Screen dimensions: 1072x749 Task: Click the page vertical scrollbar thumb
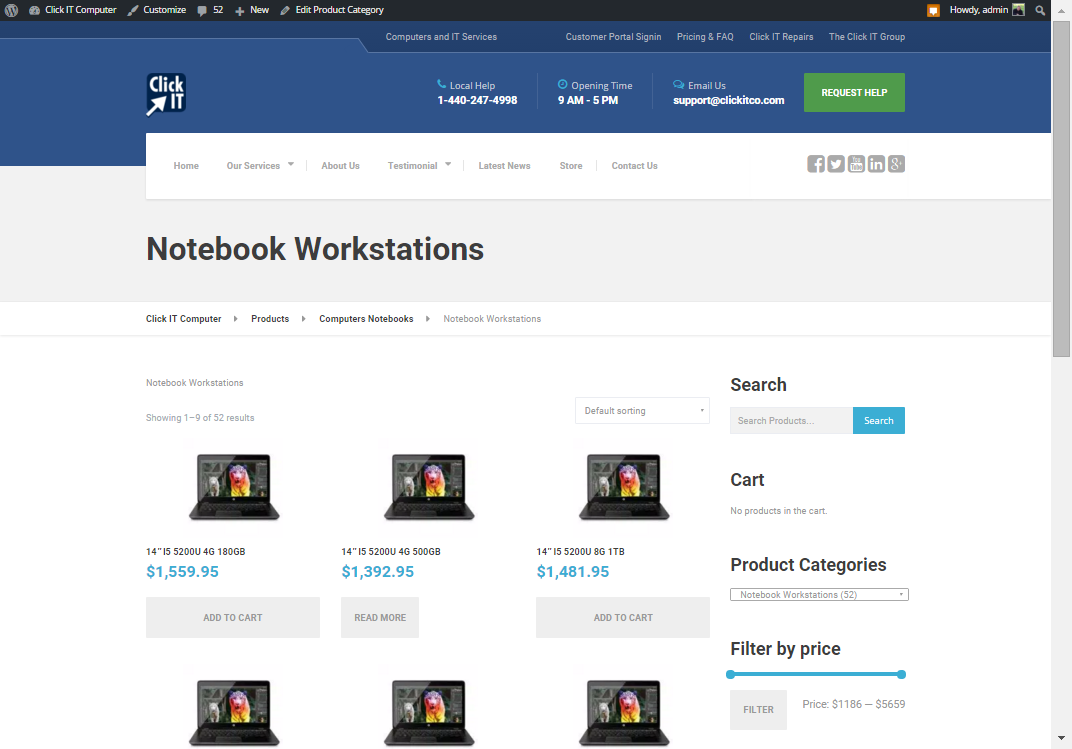[x=1061, y=189]
